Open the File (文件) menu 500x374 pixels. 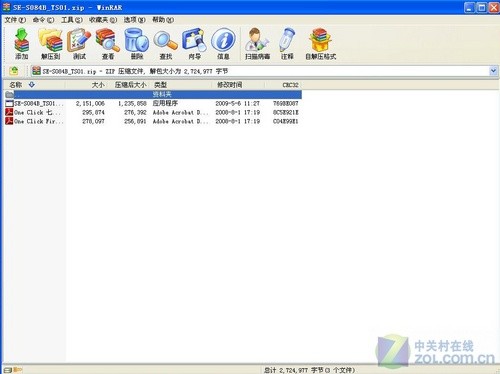coord(15,20)
